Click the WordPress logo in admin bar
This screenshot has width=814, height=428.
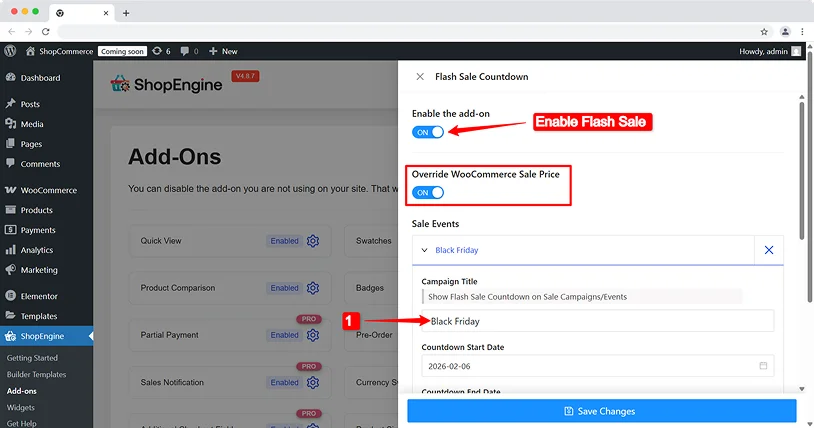(10, 51)
